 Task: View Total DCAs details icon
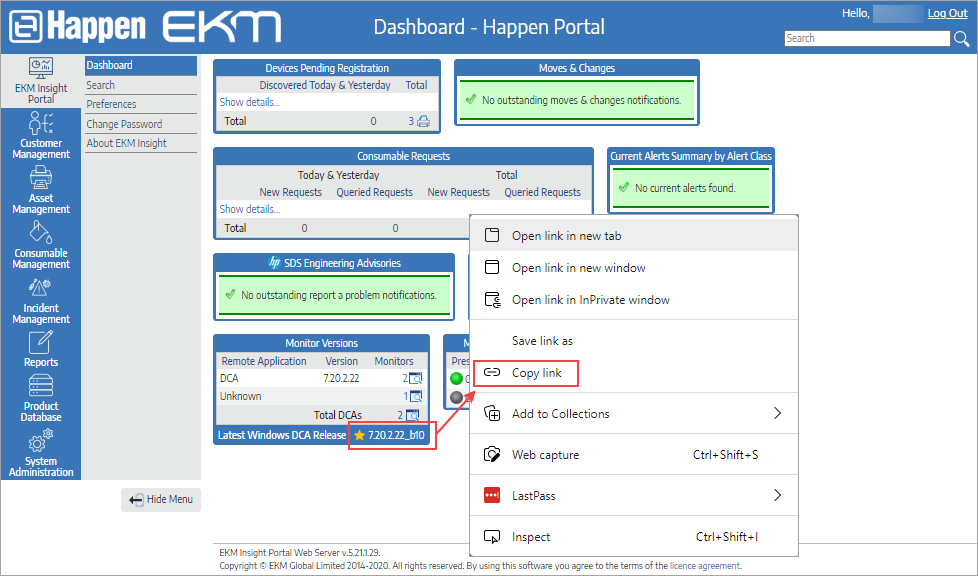coord(412,415)
